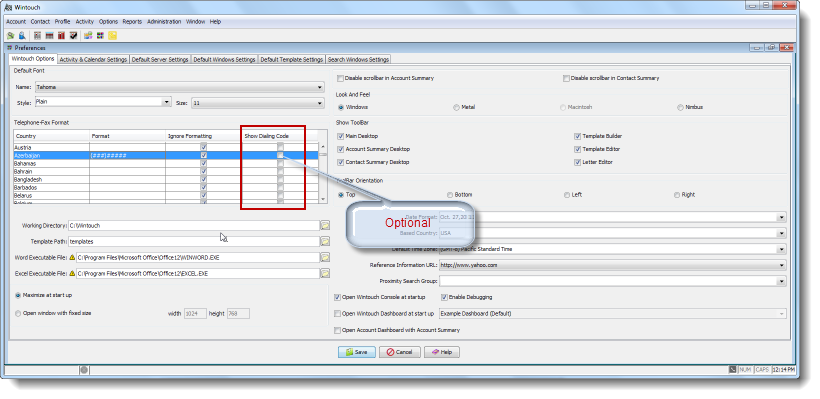Viewport: 820px width, 399px height.
Task: Toggle Ignore Formatting for Bahrain
Action: click(x=203, y=172)
